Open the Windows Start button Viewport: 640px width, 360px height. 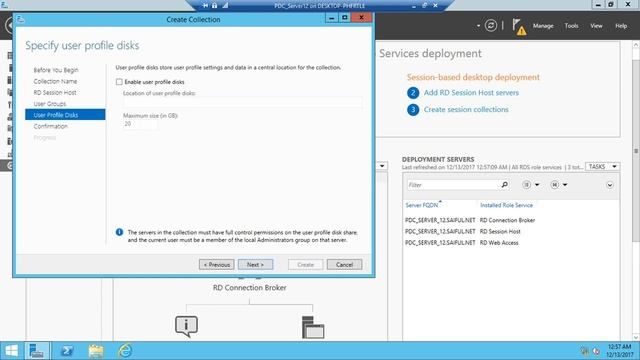tap(11, 351)
